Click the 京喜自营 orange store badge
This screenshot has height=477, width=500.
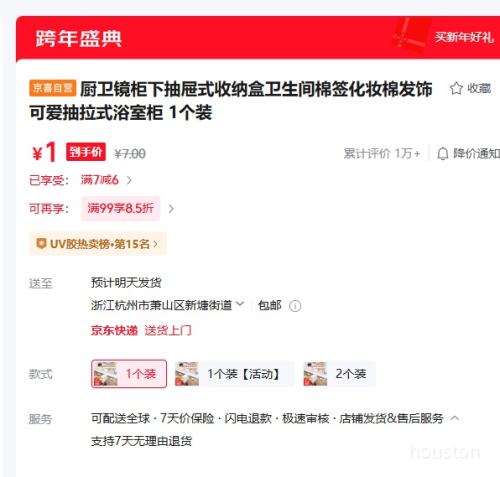coord(53,88)
